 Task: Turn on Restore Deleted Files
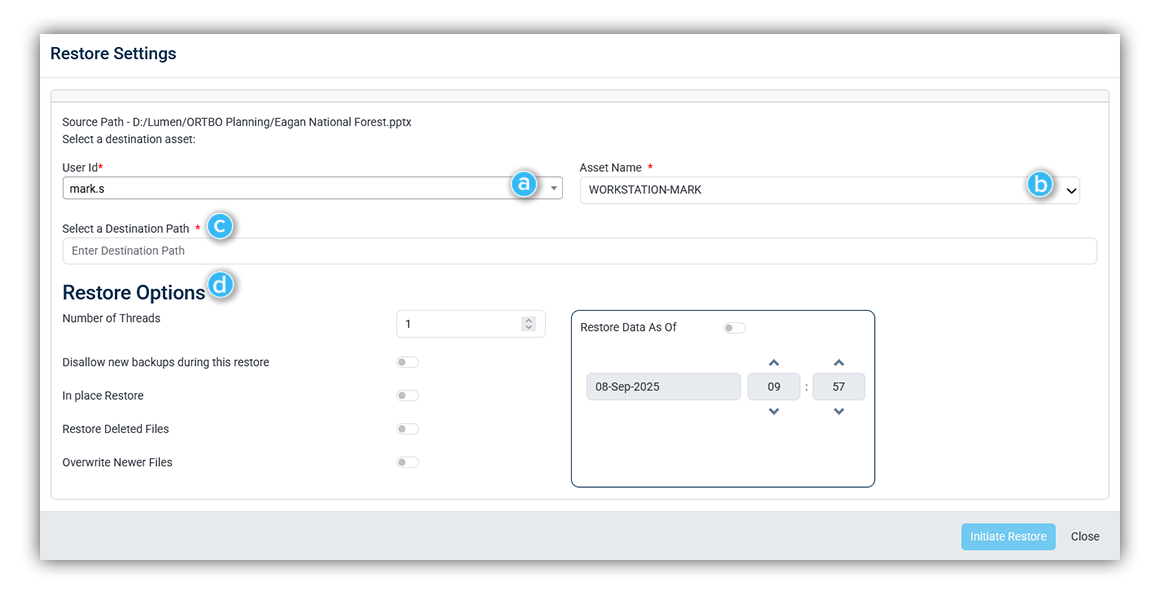(x=408, y=429)
